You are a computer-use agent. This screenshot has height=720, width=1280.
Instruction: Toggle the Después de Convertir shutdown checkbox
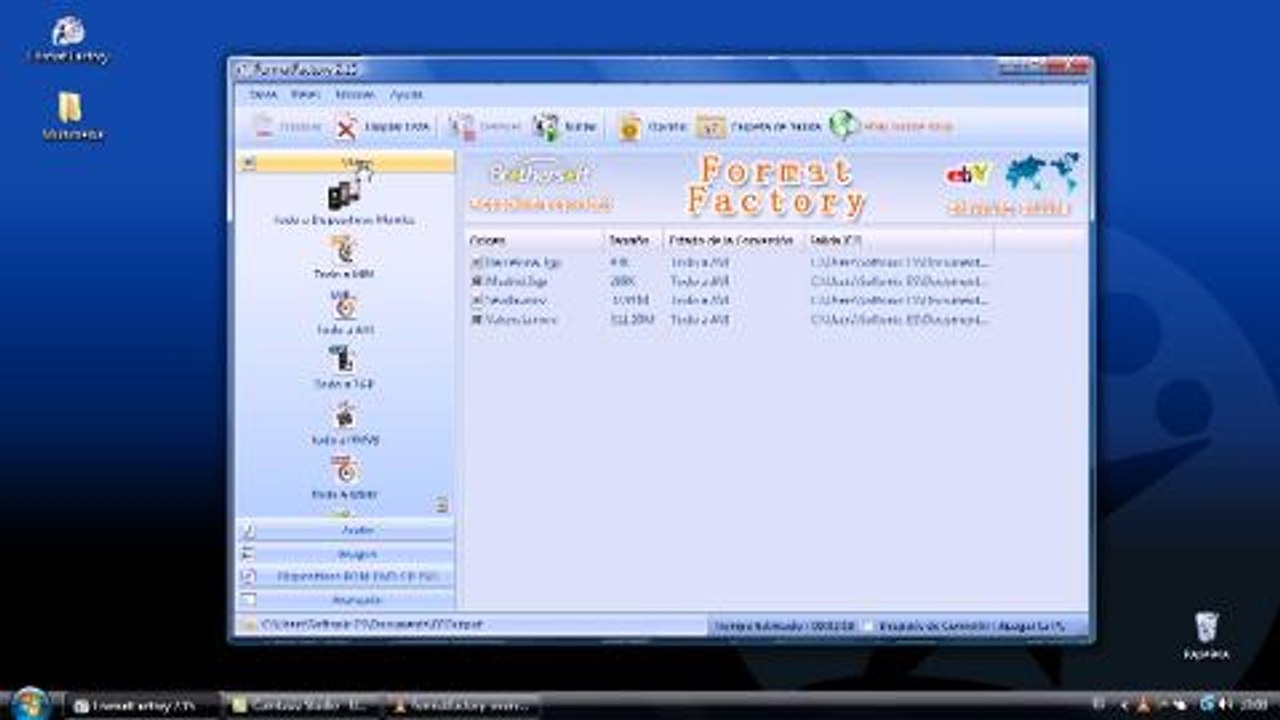[869, 626]
